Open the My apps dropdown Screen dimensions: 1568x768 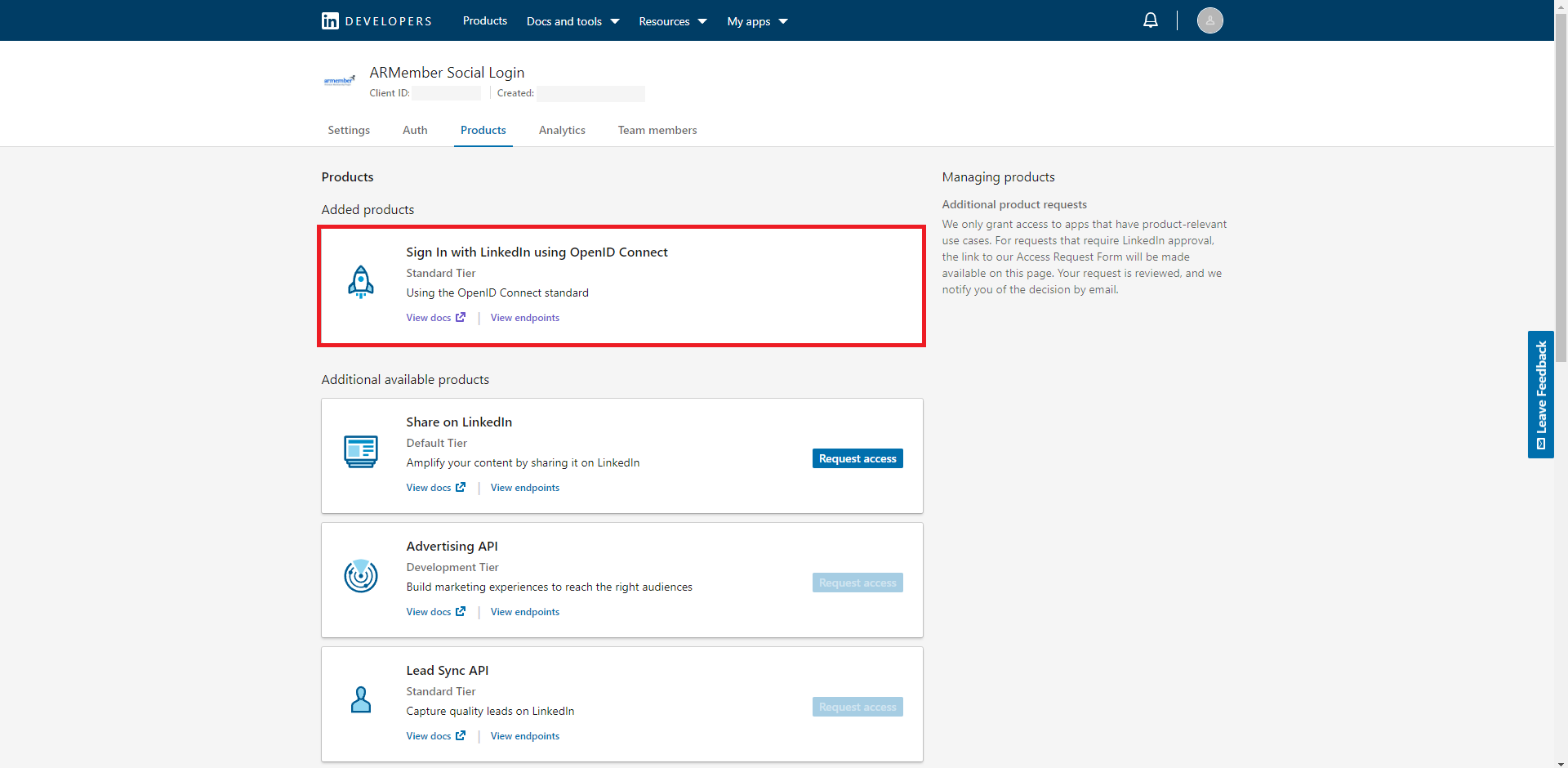point(757,21)
